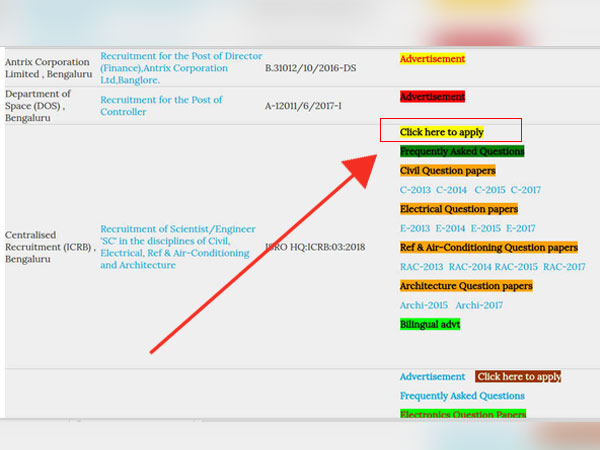Open Ref & Air-Conditioning Question papers link
600x450 pixels.
coord(489,248)
